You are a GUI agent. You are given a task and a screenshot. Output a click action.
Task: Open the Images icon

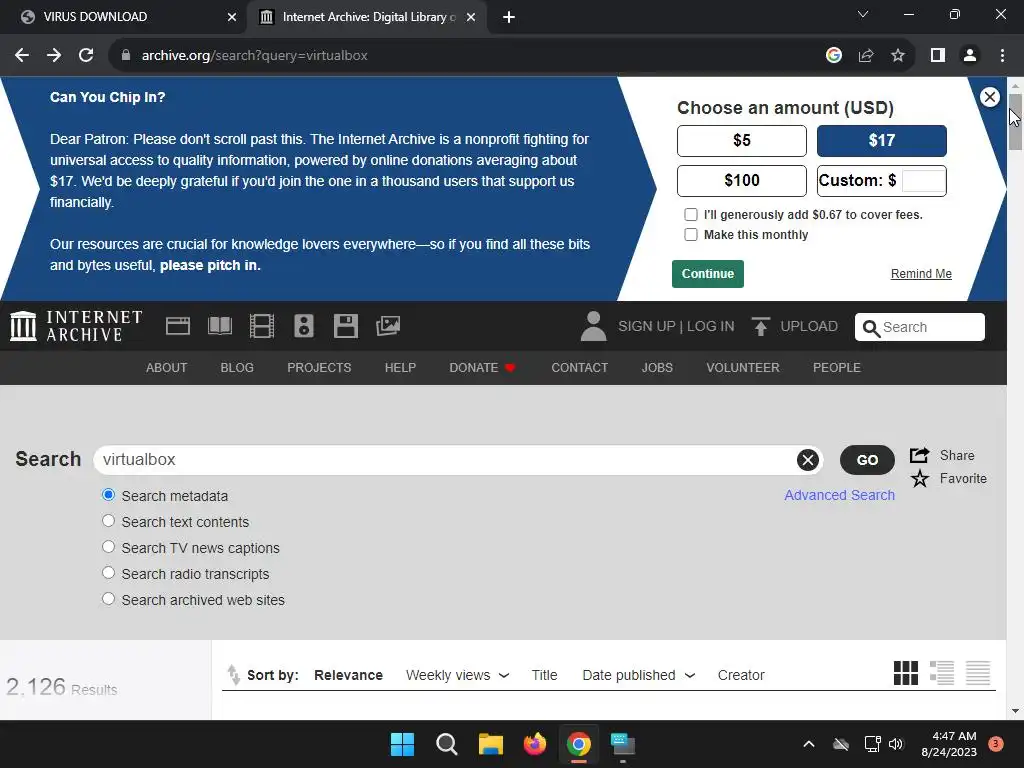[388, 326]
